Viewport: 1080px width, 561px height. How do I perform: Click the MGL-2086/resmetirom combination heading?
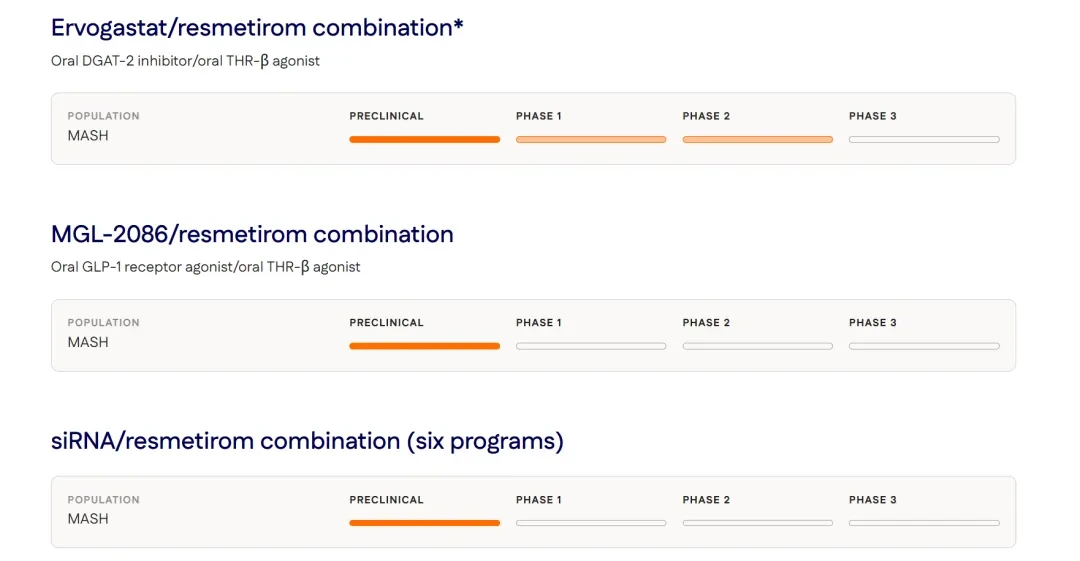coord(252,234)
